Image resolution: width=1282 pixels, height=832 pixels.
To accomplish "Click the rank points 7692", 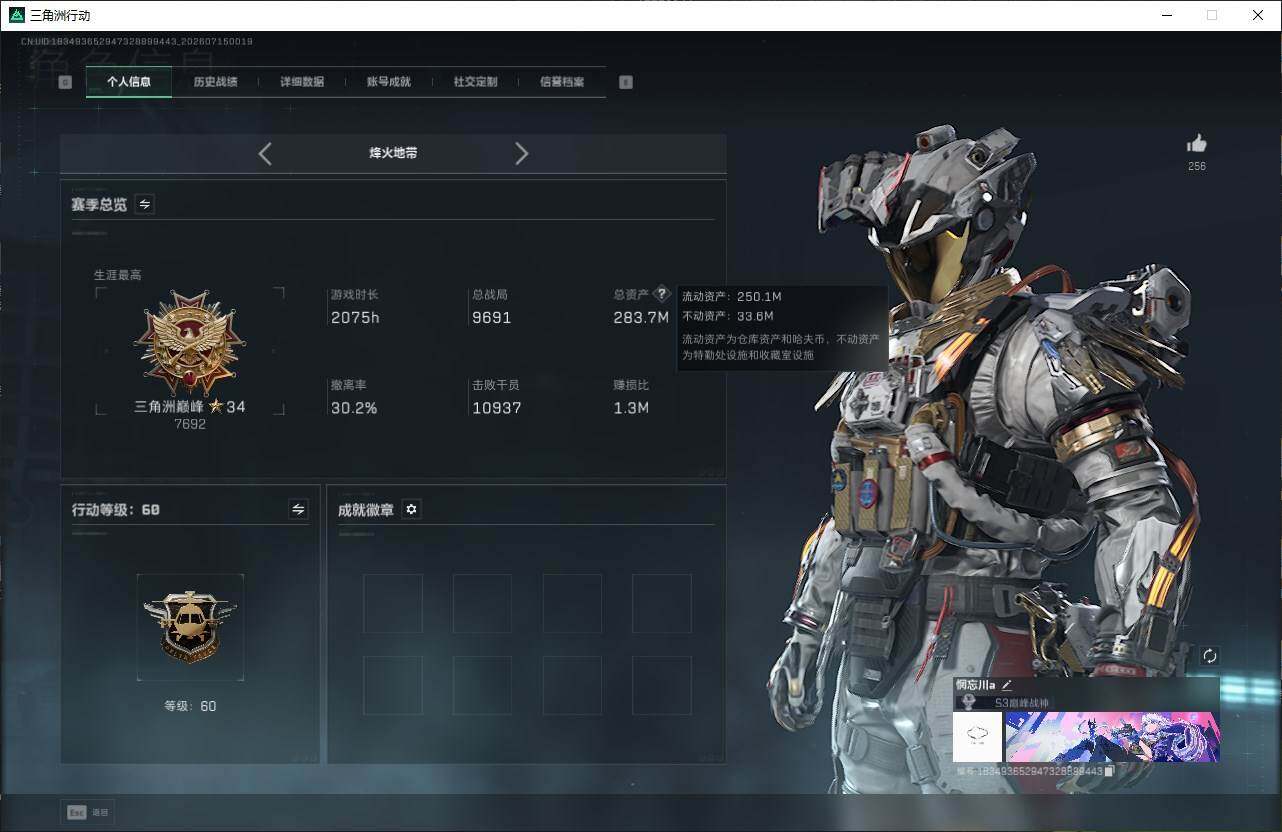I will tap(190, 424).
